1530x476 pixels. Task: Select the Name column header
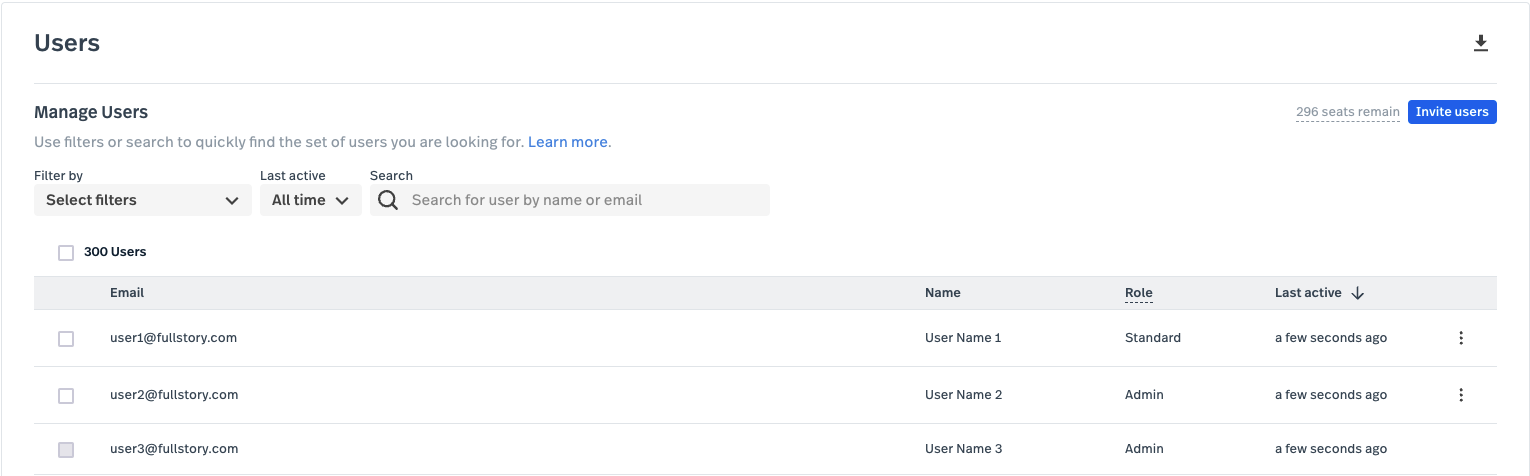click(x=942, y=293)
